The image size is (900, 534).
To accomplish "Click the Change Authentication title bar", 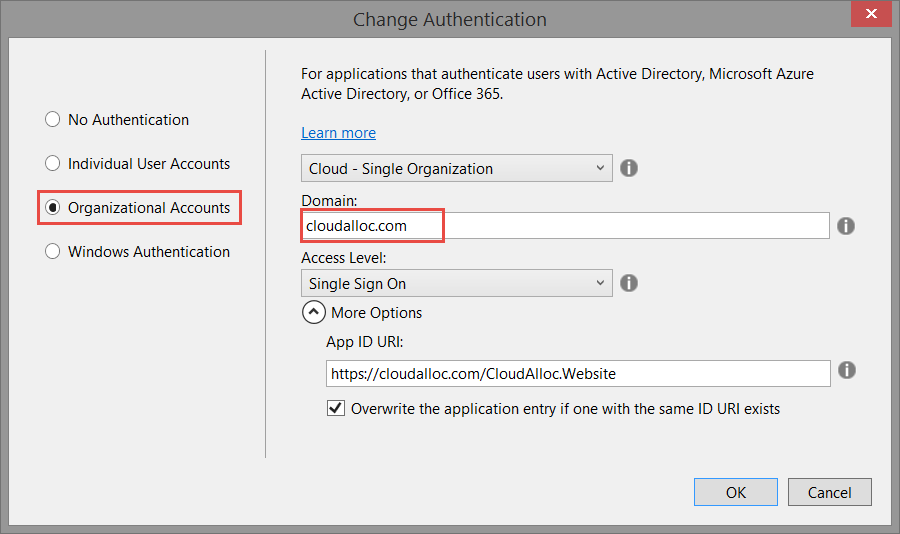I will click(450, 19).
